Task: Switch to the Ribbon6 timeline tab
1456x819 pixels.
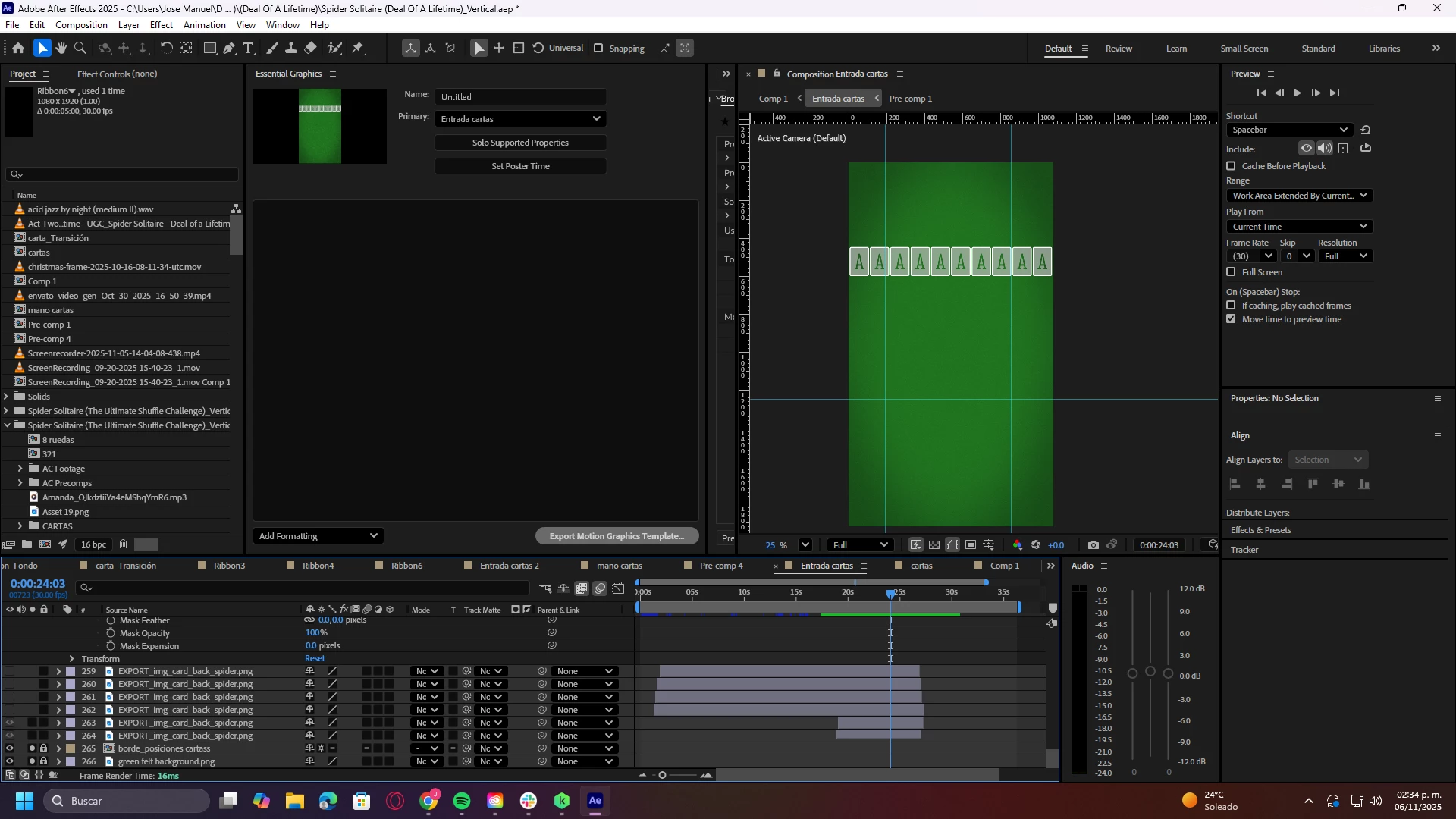Action: pyautogui.click(x=407, y=566)
